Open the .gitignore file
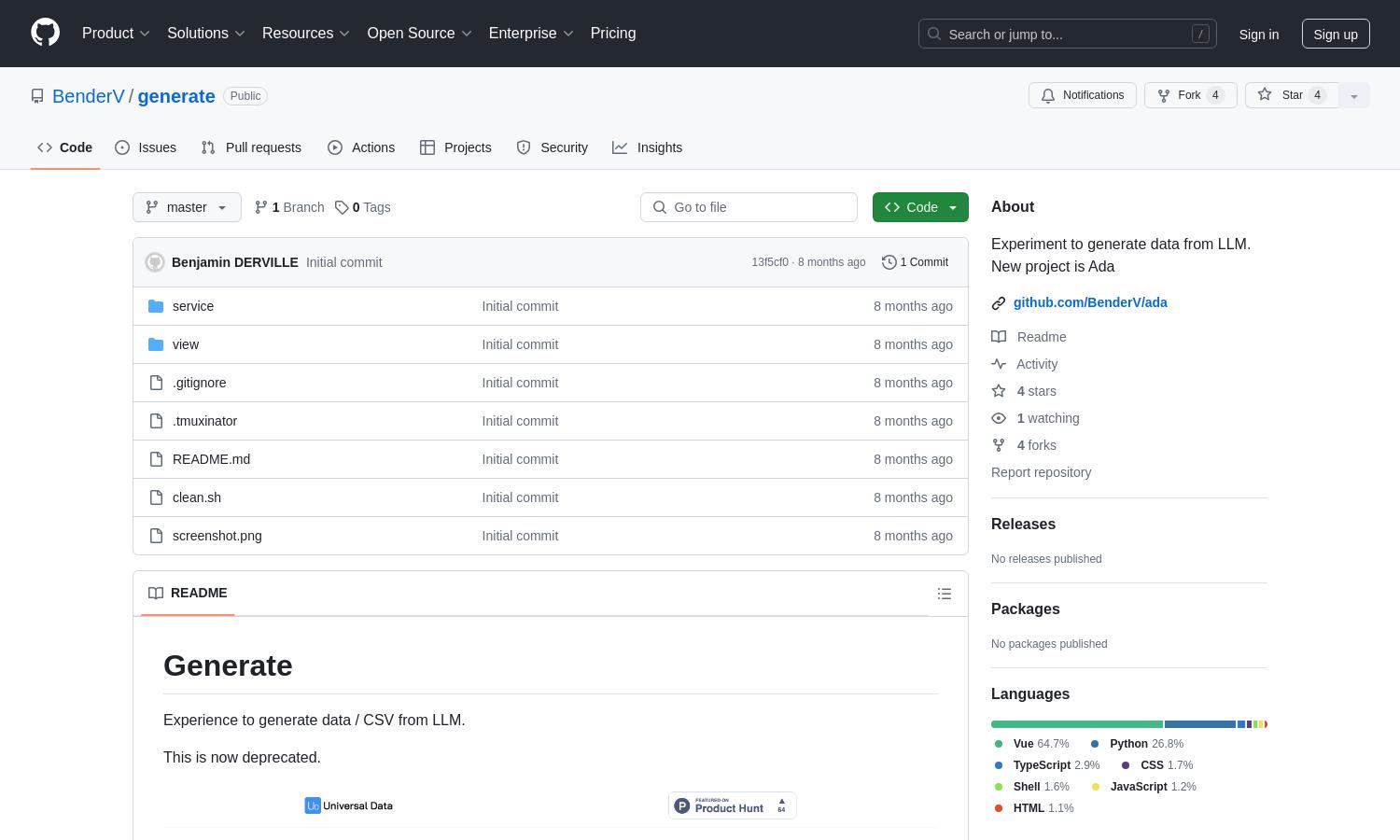Screen dimensions: 1400x840 point(200,383)
